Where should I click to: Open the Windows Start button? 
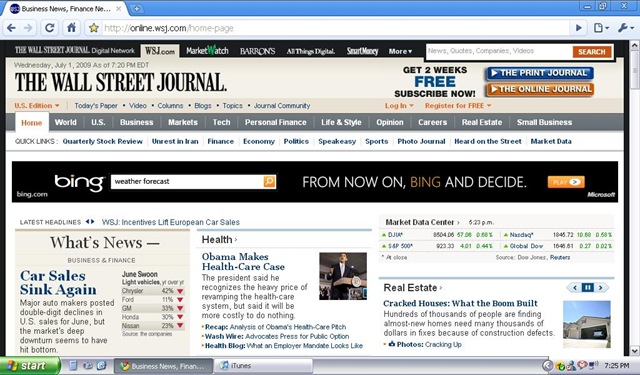(x=30, y=366)
